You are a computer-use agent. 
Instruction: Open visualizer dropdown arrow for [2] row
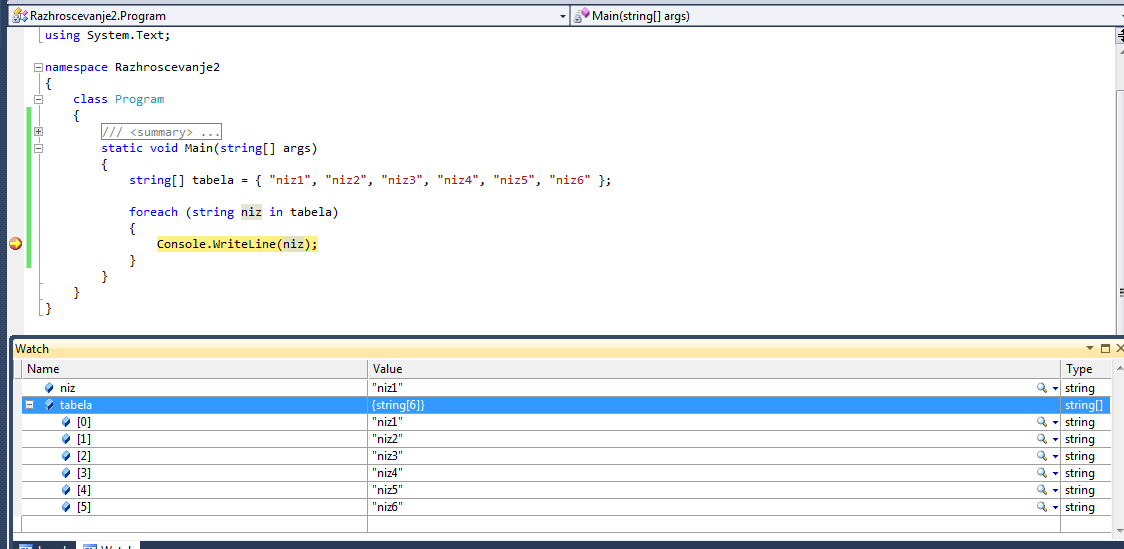pyautogui.click(x=1054, y=457)
